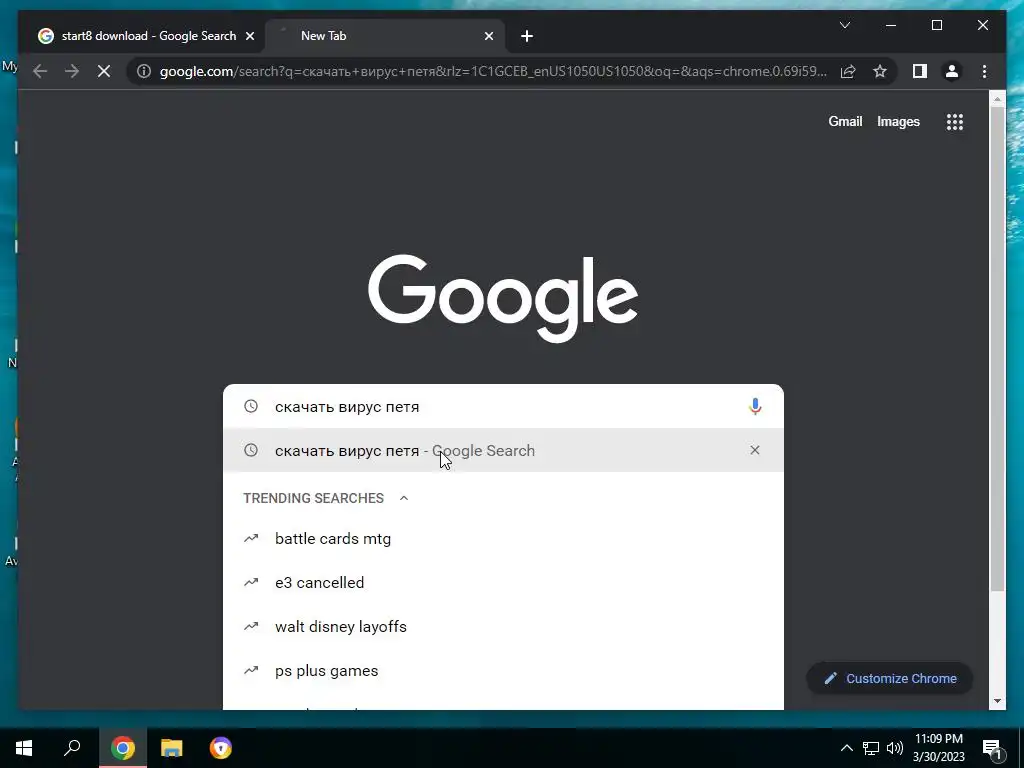
Task: Start voice search with the microphone icon
Action: 755,407
